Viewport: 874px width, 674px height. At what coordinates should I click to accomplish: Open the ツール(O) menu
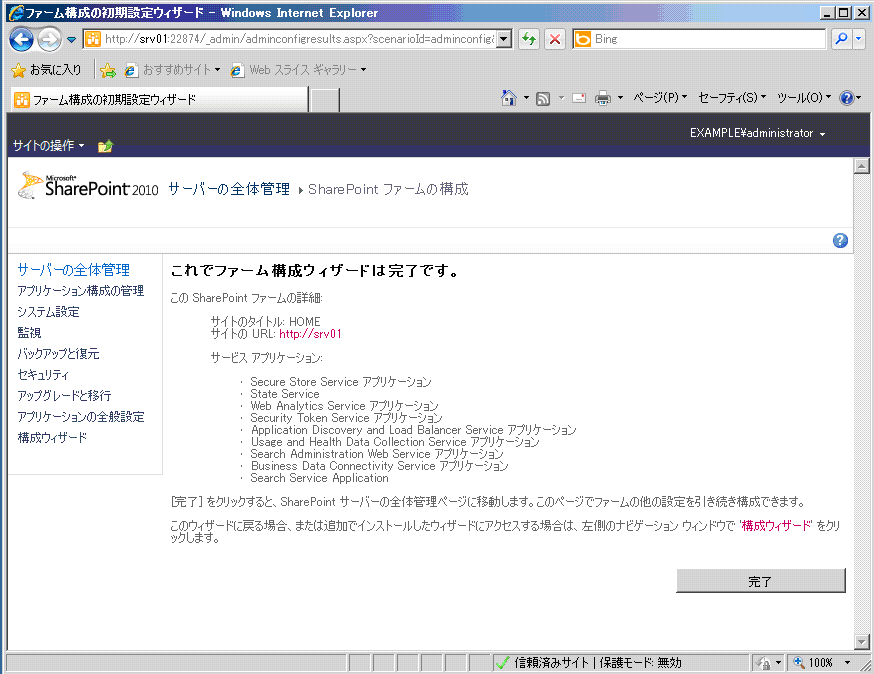(x=804, y=98)
